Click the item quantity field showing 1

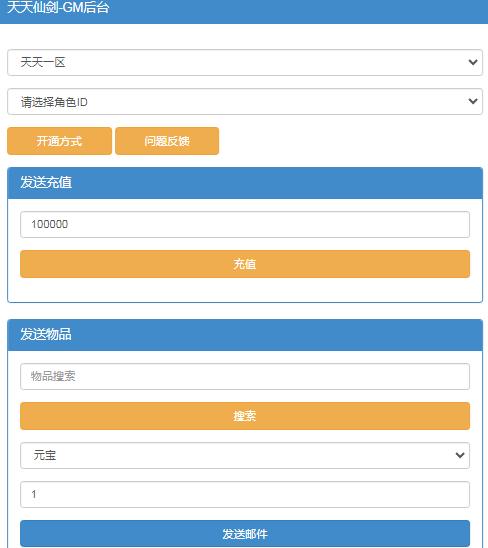point(245,495)
